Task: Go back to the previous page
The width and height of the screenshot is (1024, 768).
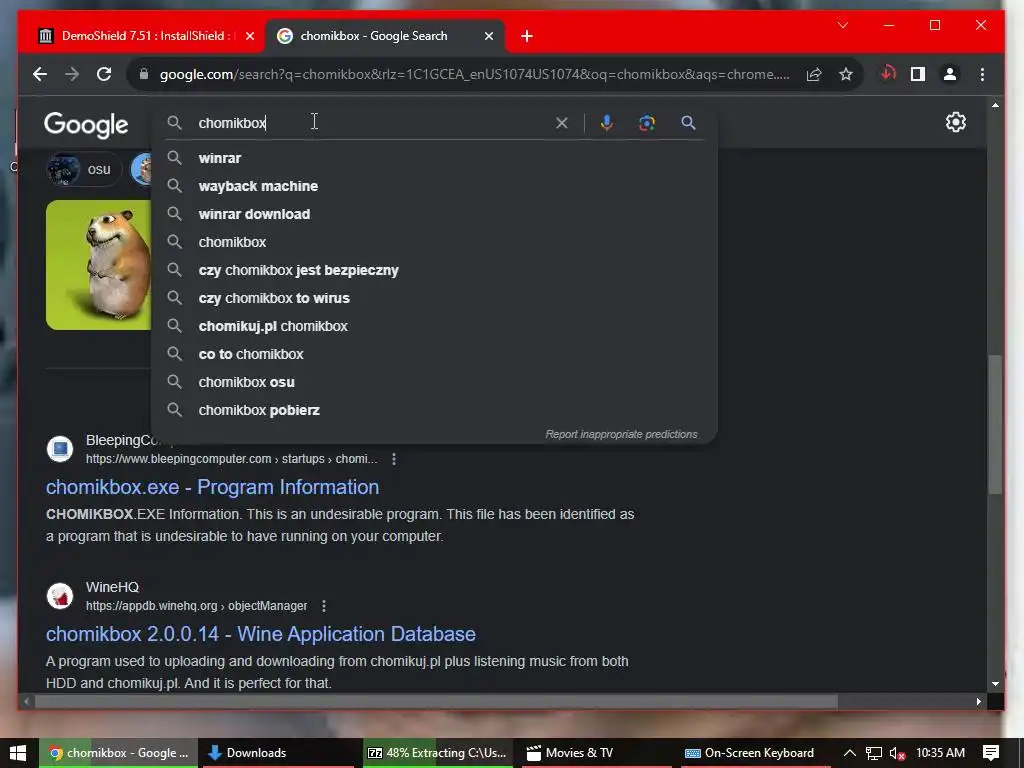Action: point(40,74)
